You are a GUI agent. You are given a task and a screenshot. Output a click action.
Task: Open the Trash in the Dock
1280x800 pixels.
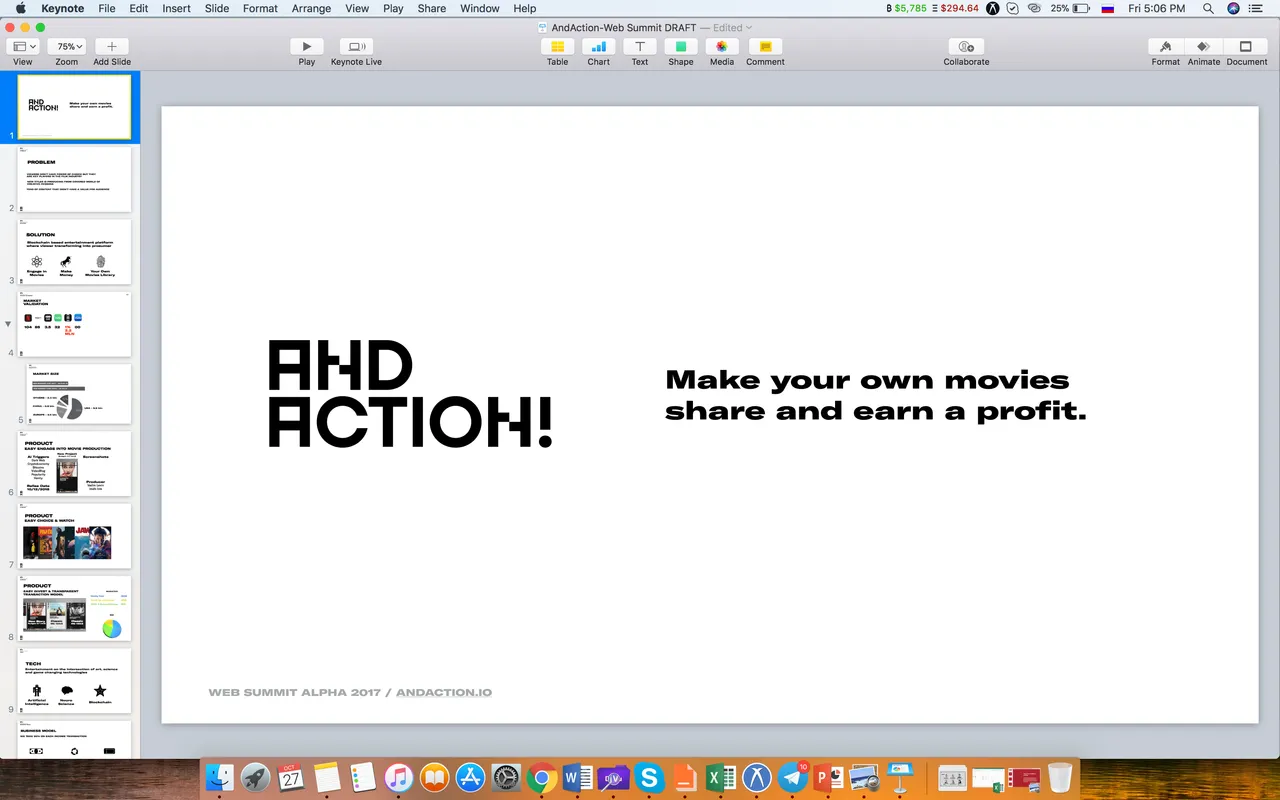pos(1060,777)
